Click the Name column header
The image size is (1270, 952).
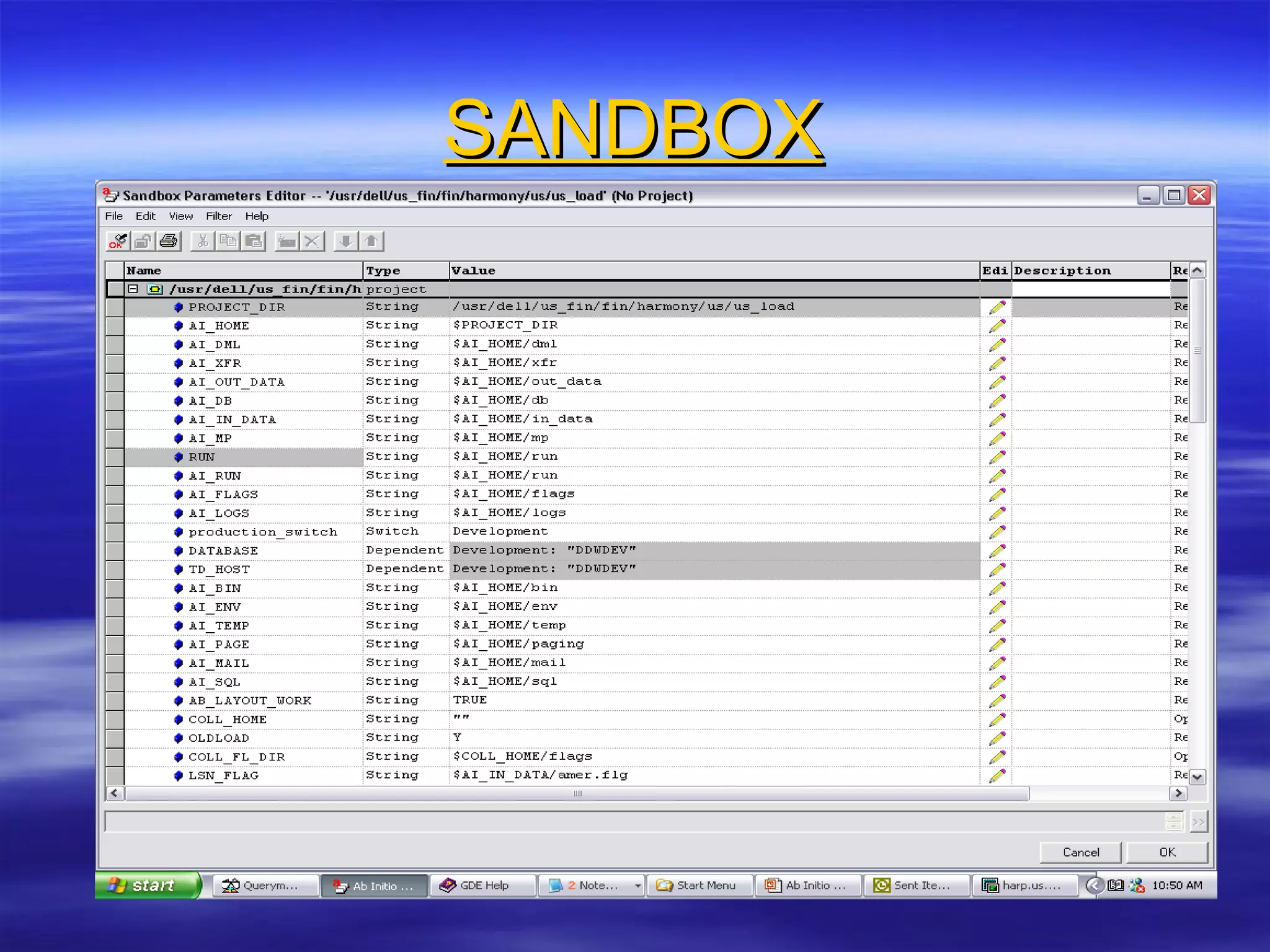click(x=244, y=271)
